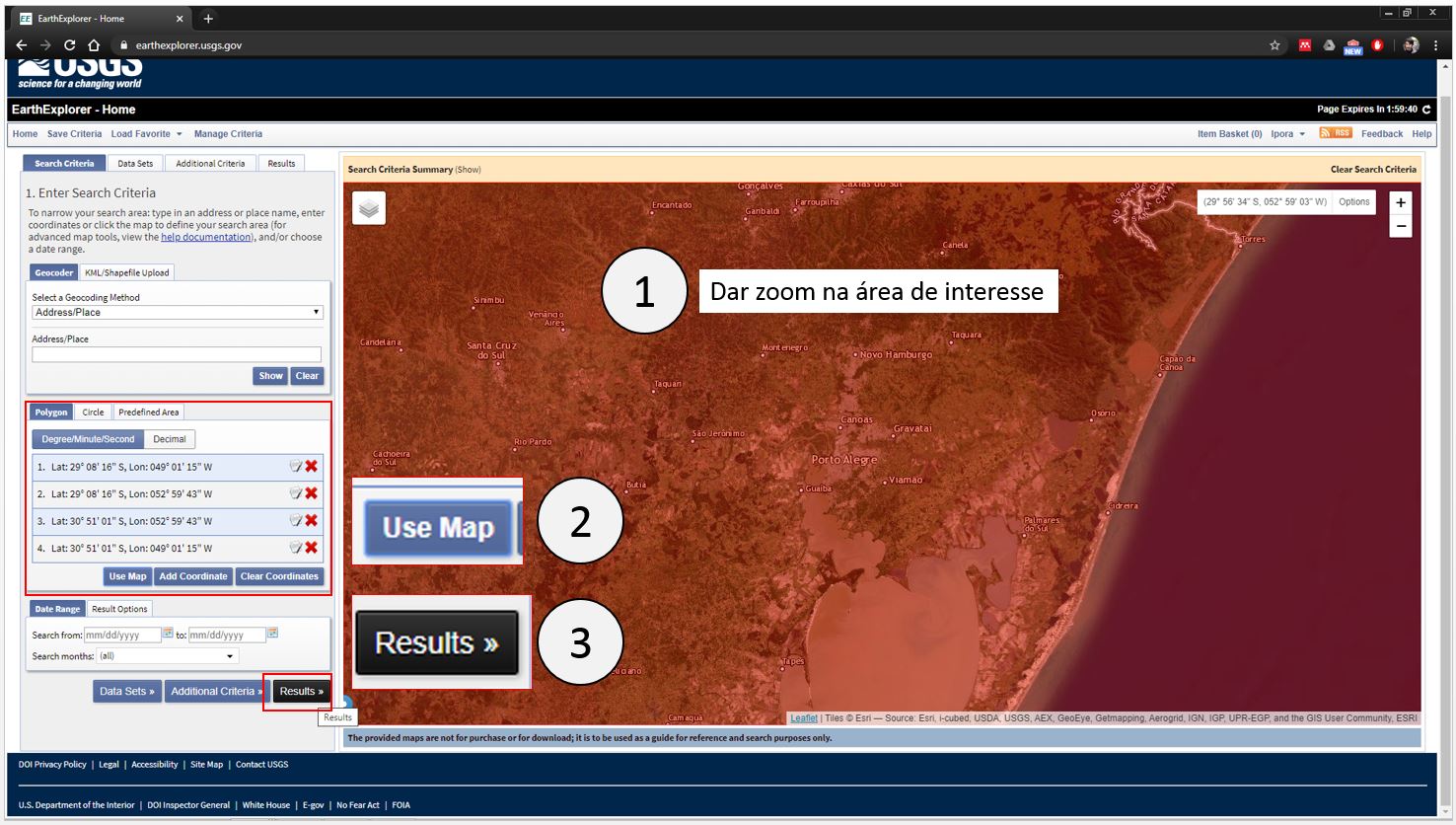Bookmark page with browser star icon
Screen dimensions: 1456x825
tap(1274, 45)
